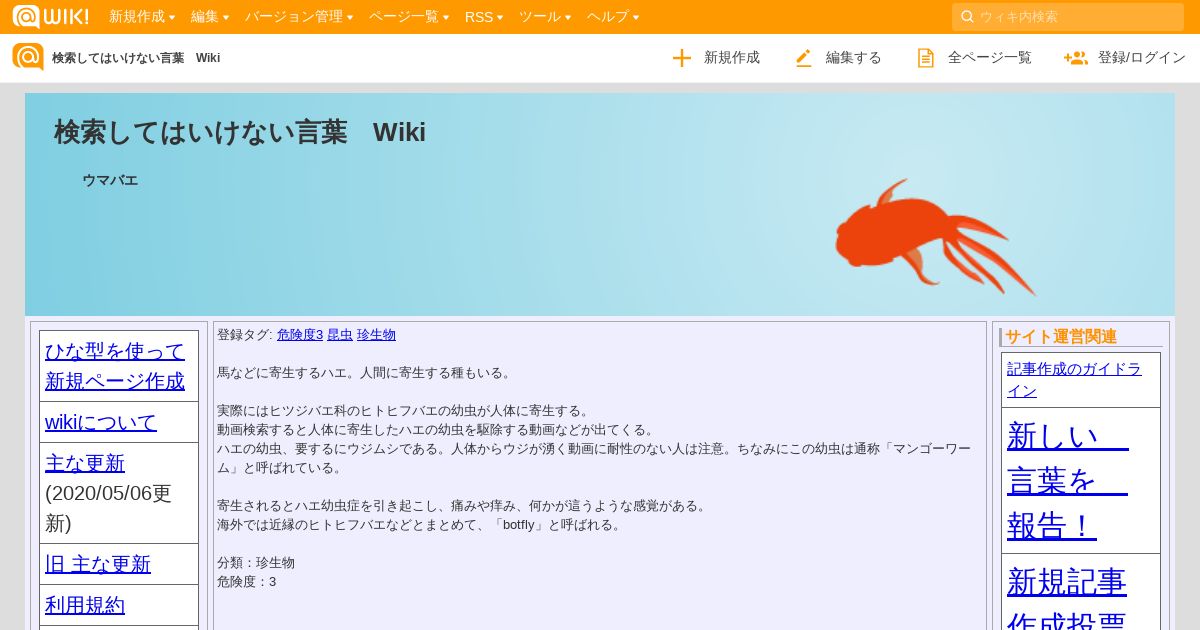Click the goldfish banner image
The image size is (1200, 630).
(x=935, y=238)
